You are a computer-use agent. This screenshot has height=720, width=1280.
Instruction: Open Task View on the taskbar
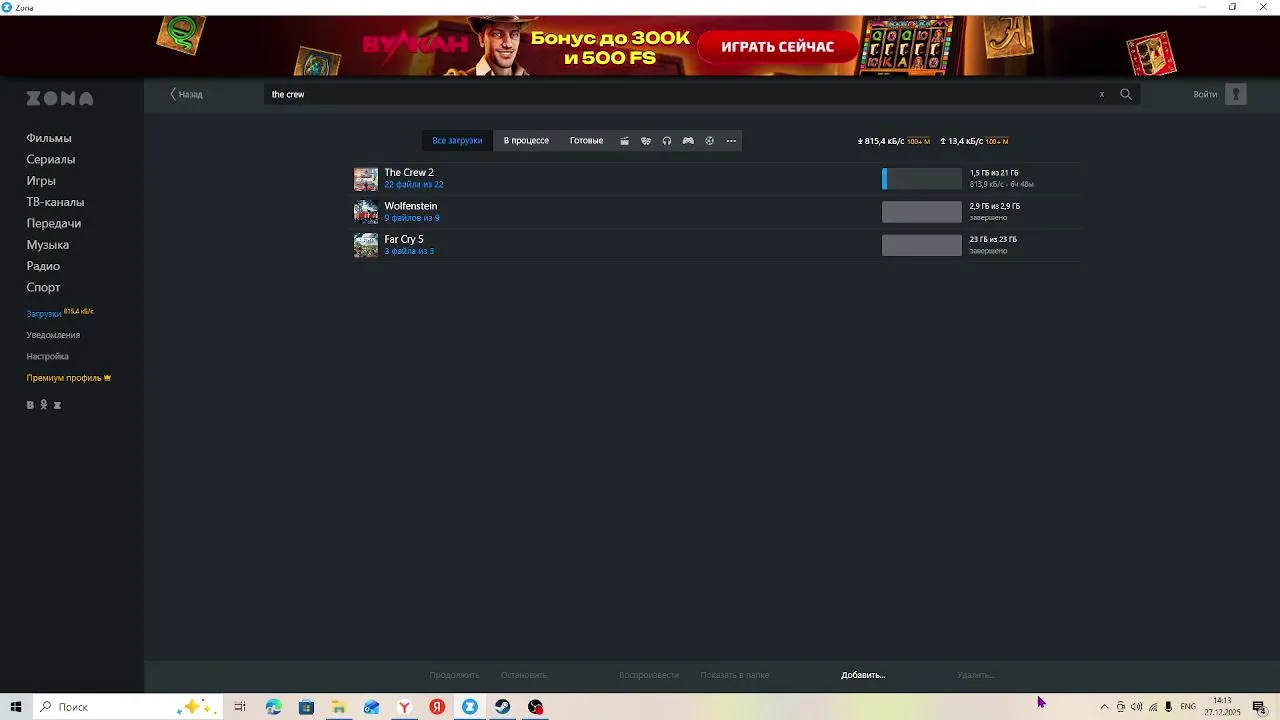[x=240, y=707]
